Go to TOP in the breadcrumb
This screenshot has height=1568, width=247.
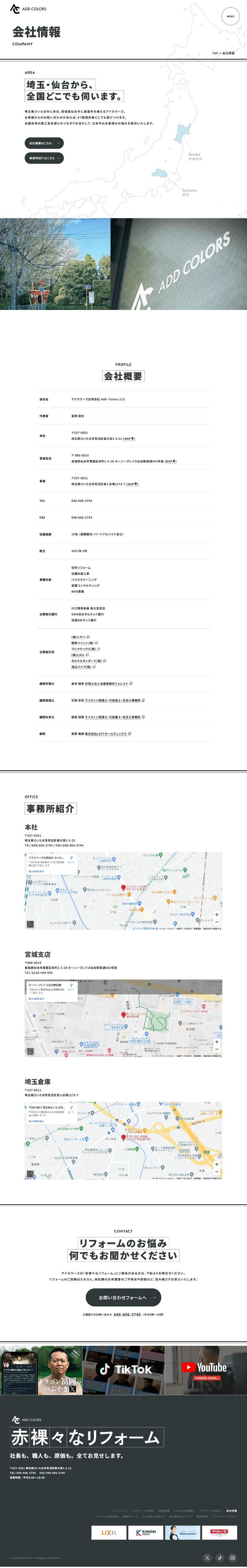[215, 53]
